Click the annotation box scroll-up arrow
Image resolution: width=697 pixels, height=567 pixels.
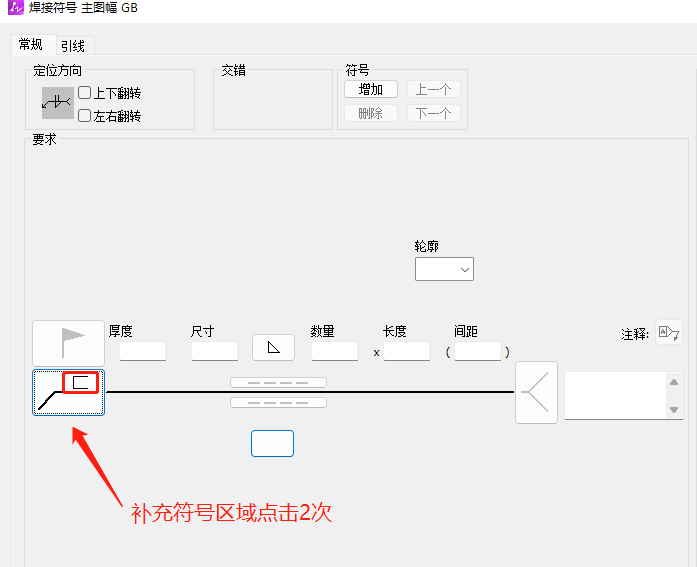(x=674, y=382)
